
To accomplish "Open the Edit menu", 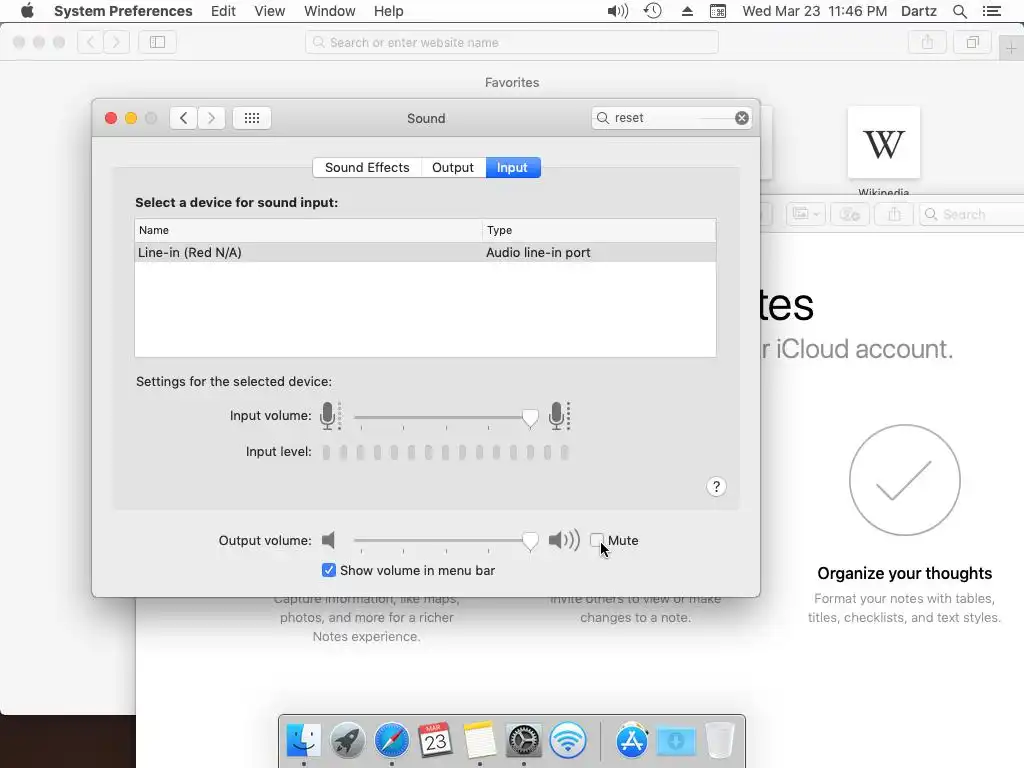I will [223, 11].
